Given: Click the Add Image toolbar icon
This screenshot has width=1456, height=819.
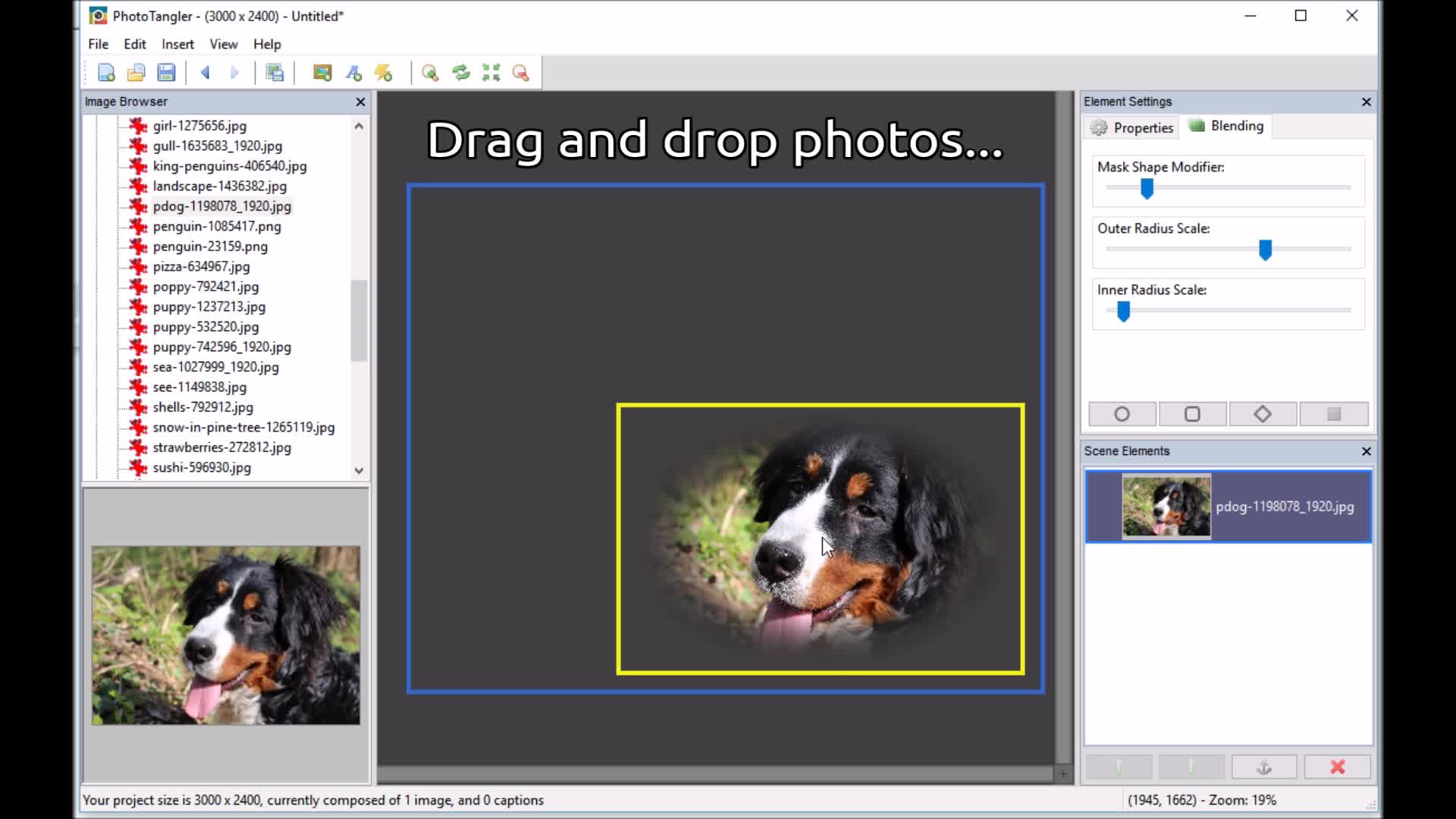Looking at the screenshot, I should 322,73.
